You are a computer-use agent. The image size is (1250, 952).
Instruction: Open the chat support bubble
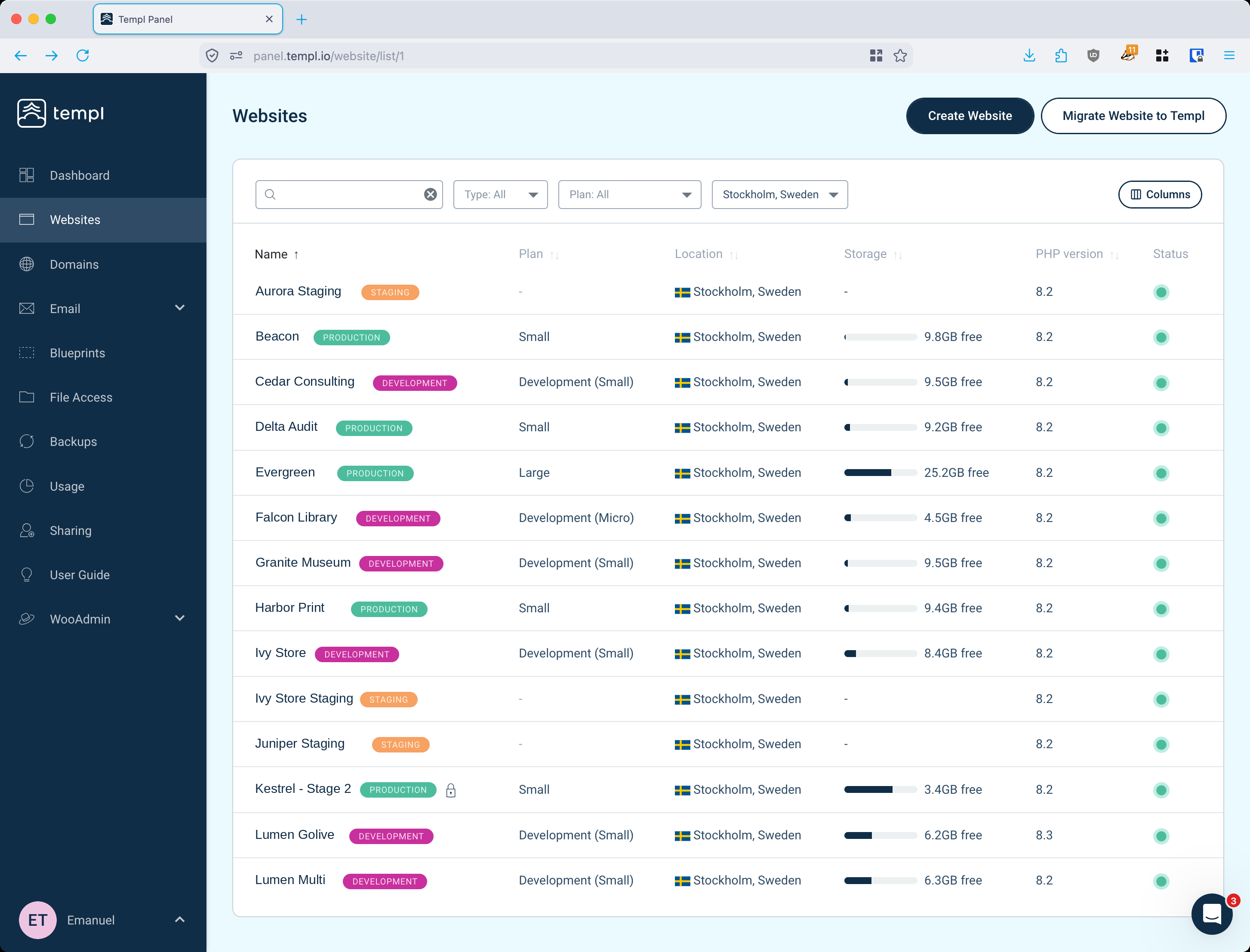(1211, 913)
